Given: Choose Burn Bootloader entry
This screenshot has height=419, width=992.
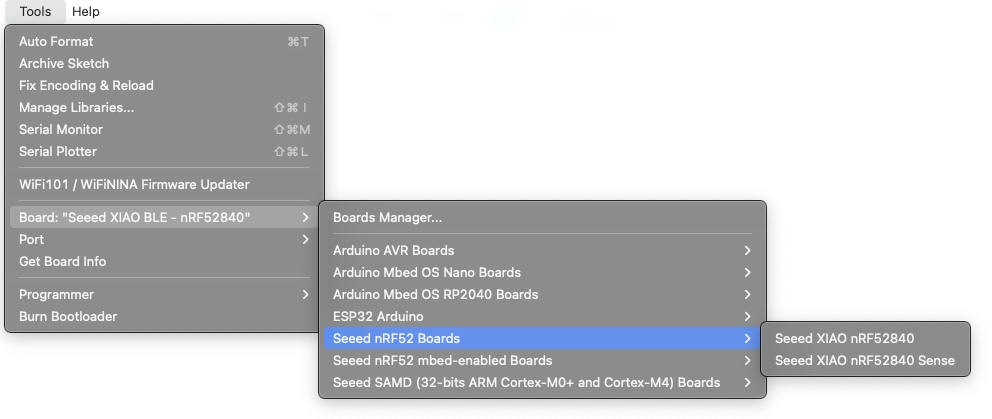Looking at the screenshot, I should (x=164, y=316).
